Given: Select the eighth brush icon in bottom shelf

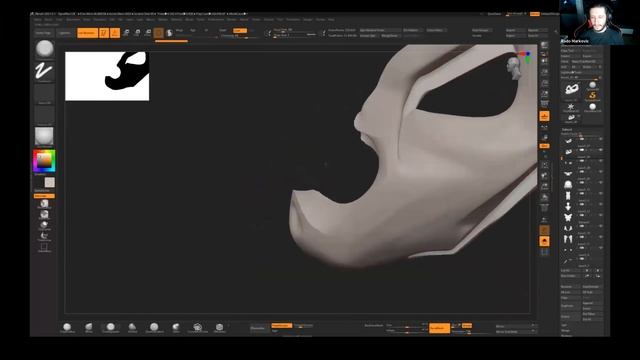Looking at the screenshot, I should [x=220, y=327].
